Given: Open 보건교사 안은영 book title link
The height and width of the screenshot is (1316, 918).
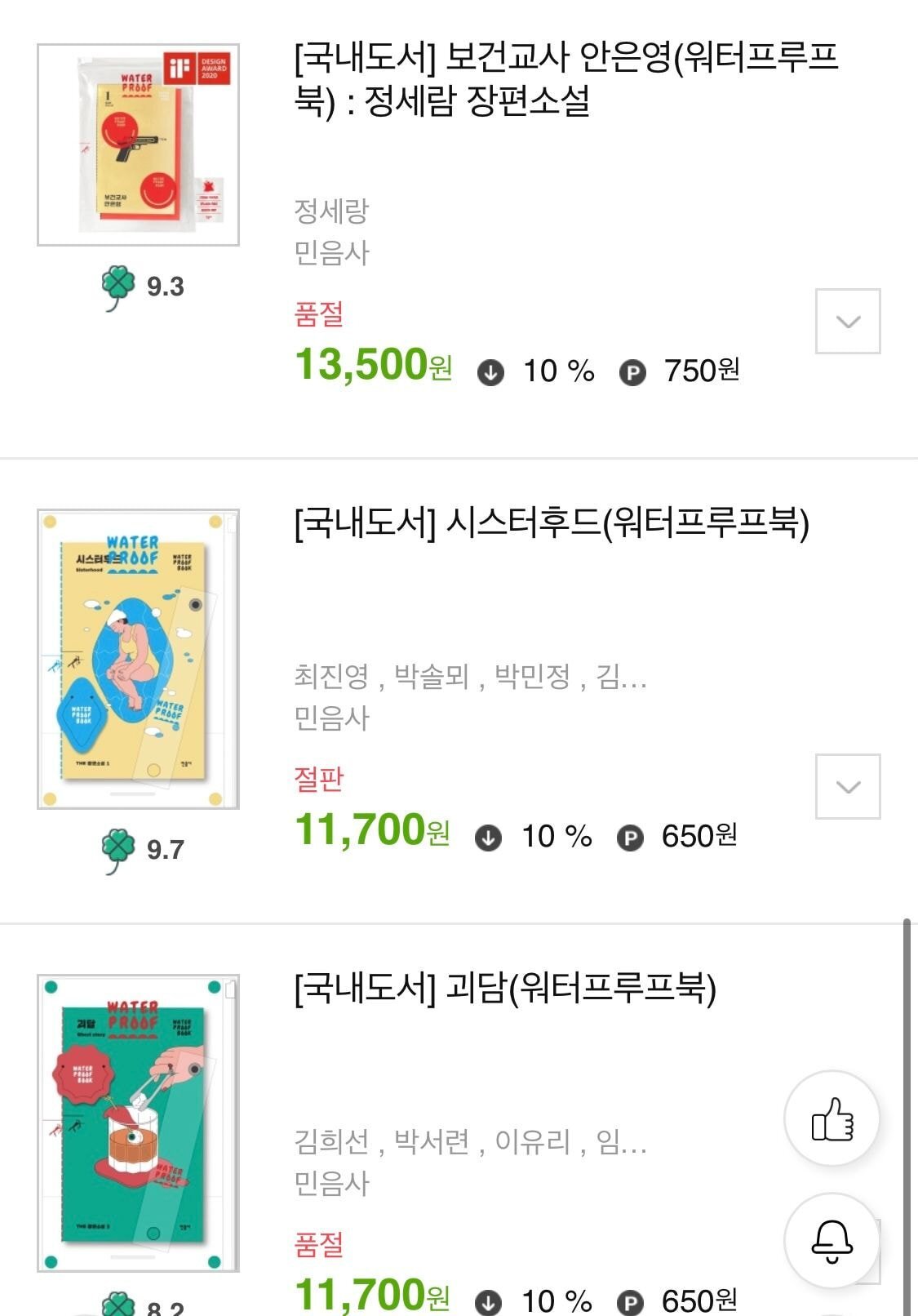Looking at the screenshot, I should [x=565, y=78].
